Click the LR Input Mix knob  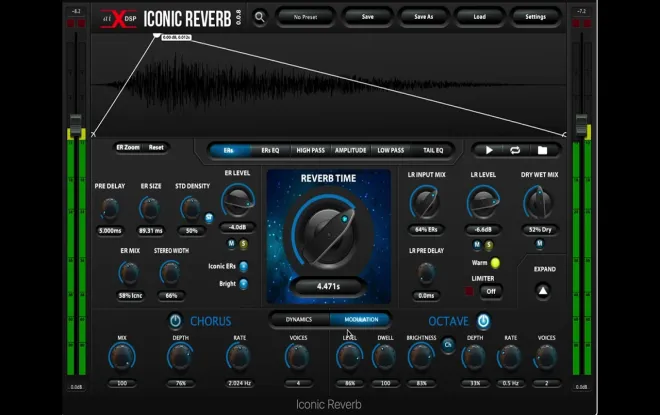(x=425, y=202)
